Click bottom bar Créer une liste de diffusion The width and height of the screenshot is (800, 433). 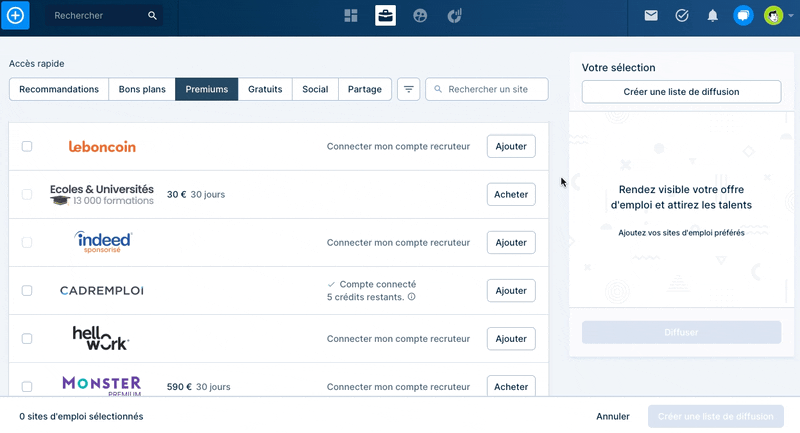[715, 417]
